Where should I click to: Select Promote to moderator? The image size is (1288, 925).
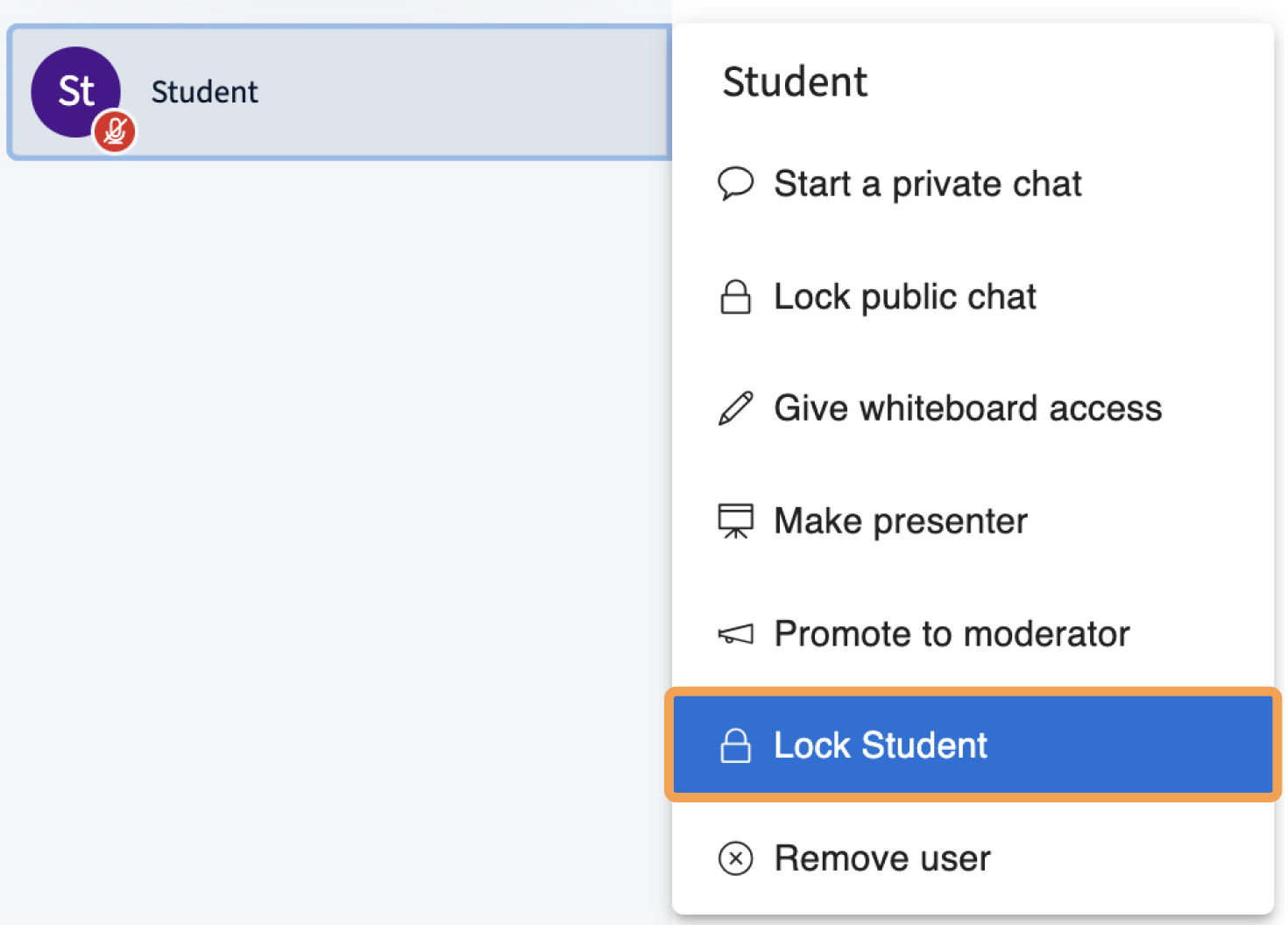coord(952,634)
